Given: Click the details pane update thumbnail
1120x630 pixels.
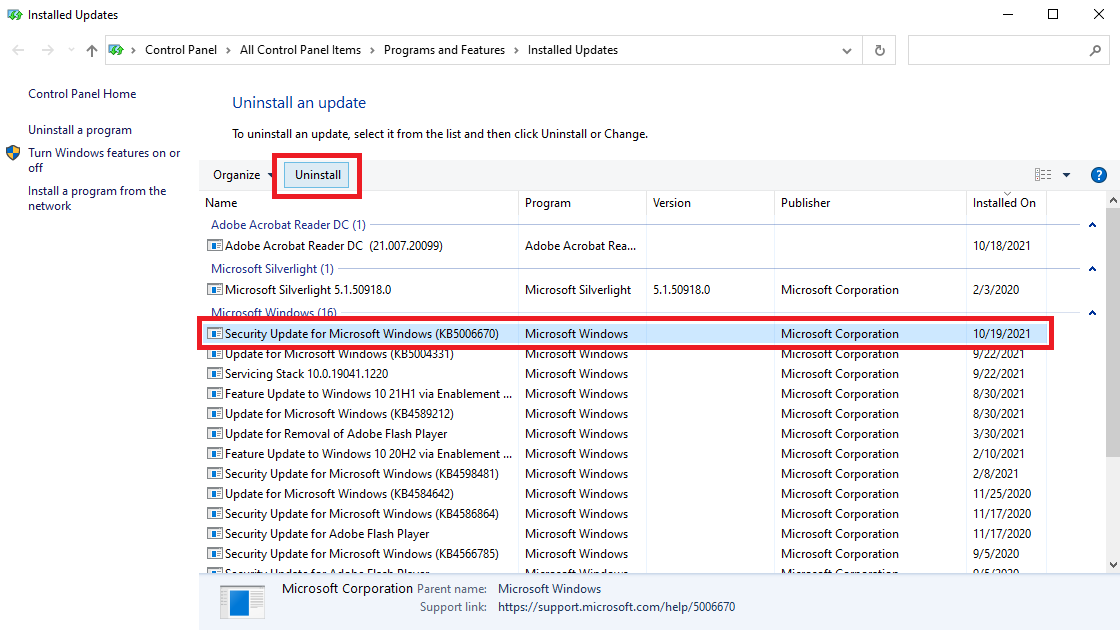Looking at the screenshot, I should click(x=242, y=601).
